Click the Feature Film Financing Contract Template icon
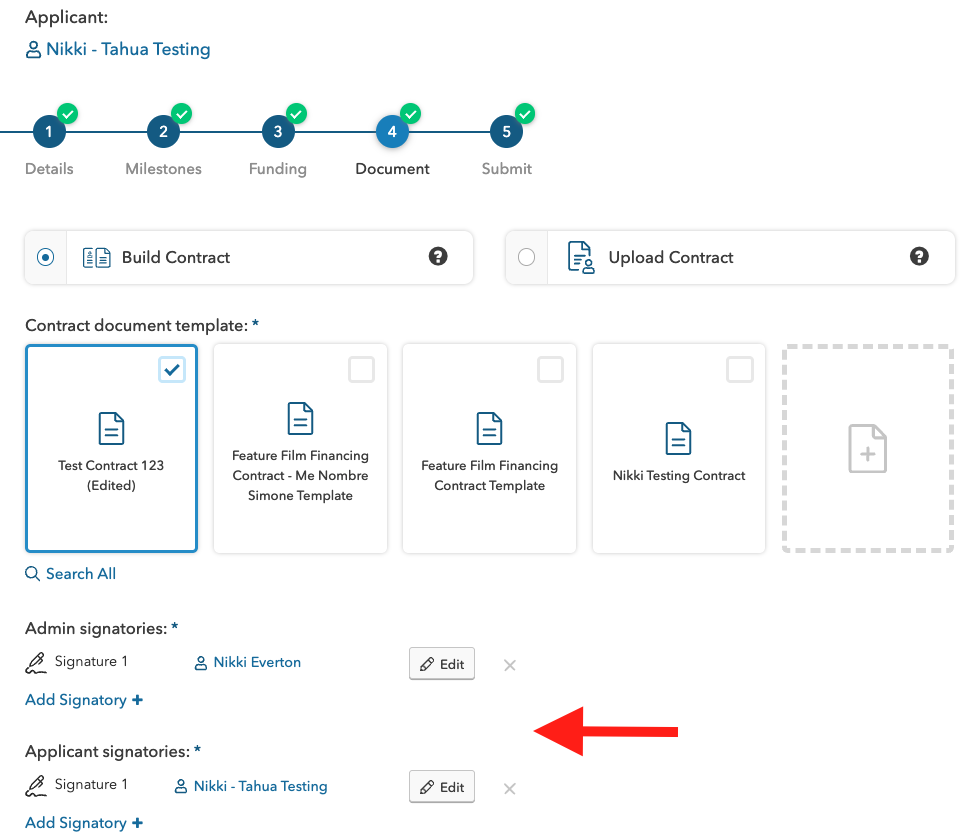Screen dimensions: 979x835 tap(489, 428)
